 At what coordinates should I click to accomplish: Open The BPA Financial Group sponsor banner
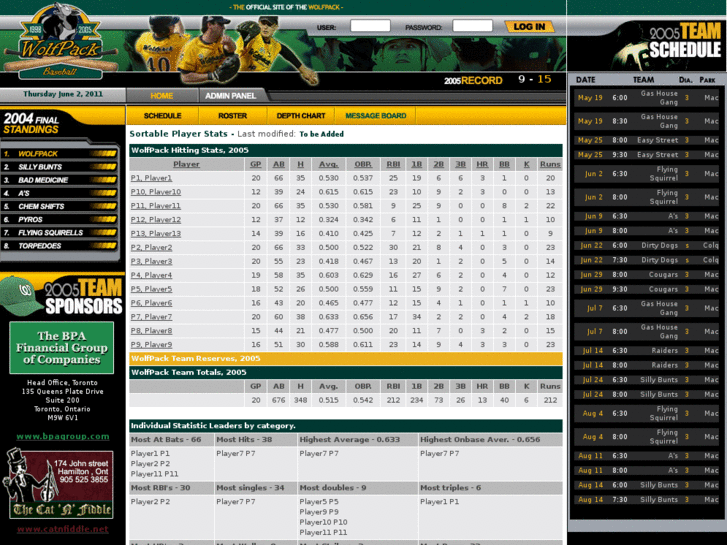[x=62, y=347]
